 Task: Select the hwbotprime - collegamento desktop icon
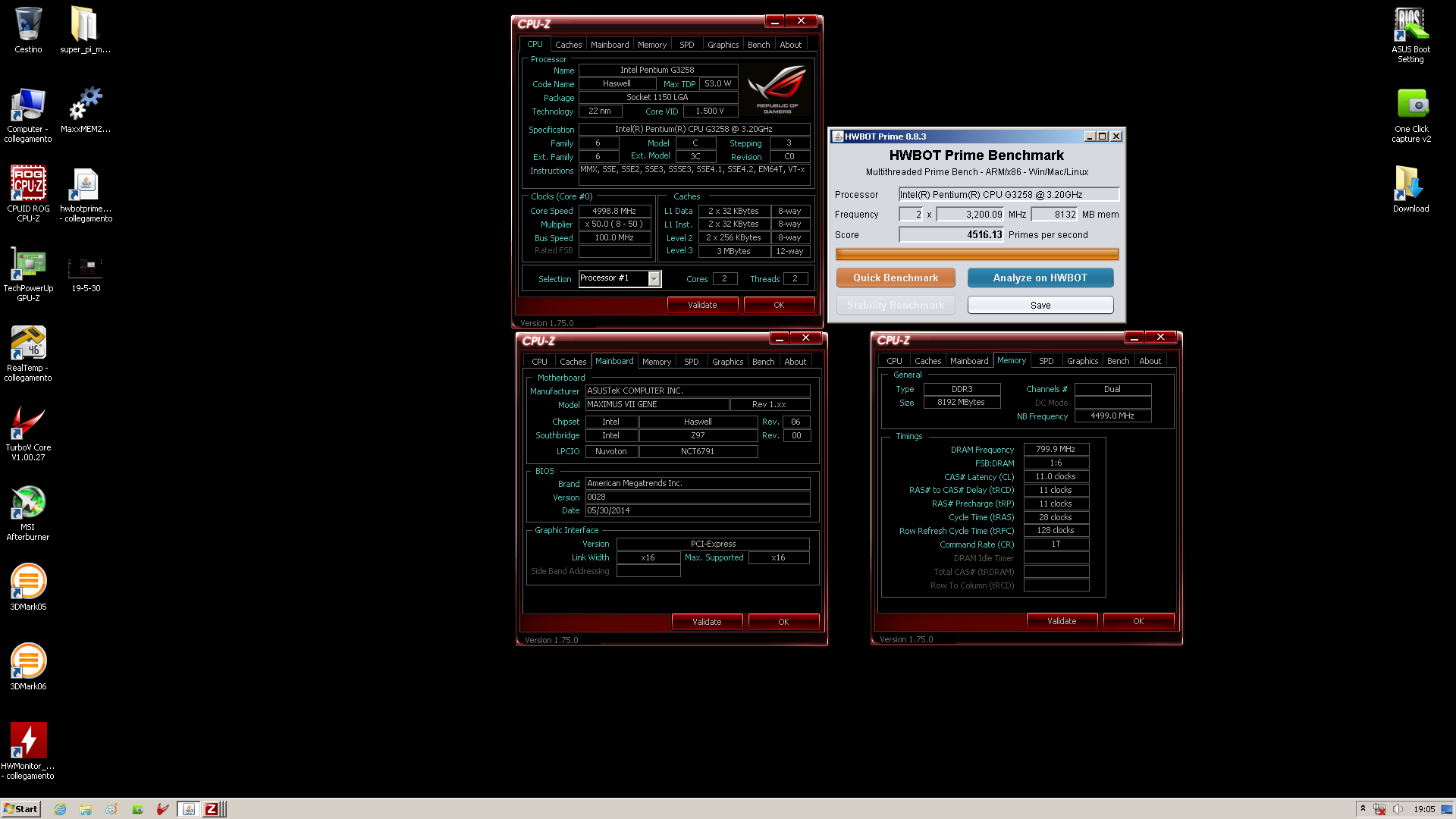85,194
